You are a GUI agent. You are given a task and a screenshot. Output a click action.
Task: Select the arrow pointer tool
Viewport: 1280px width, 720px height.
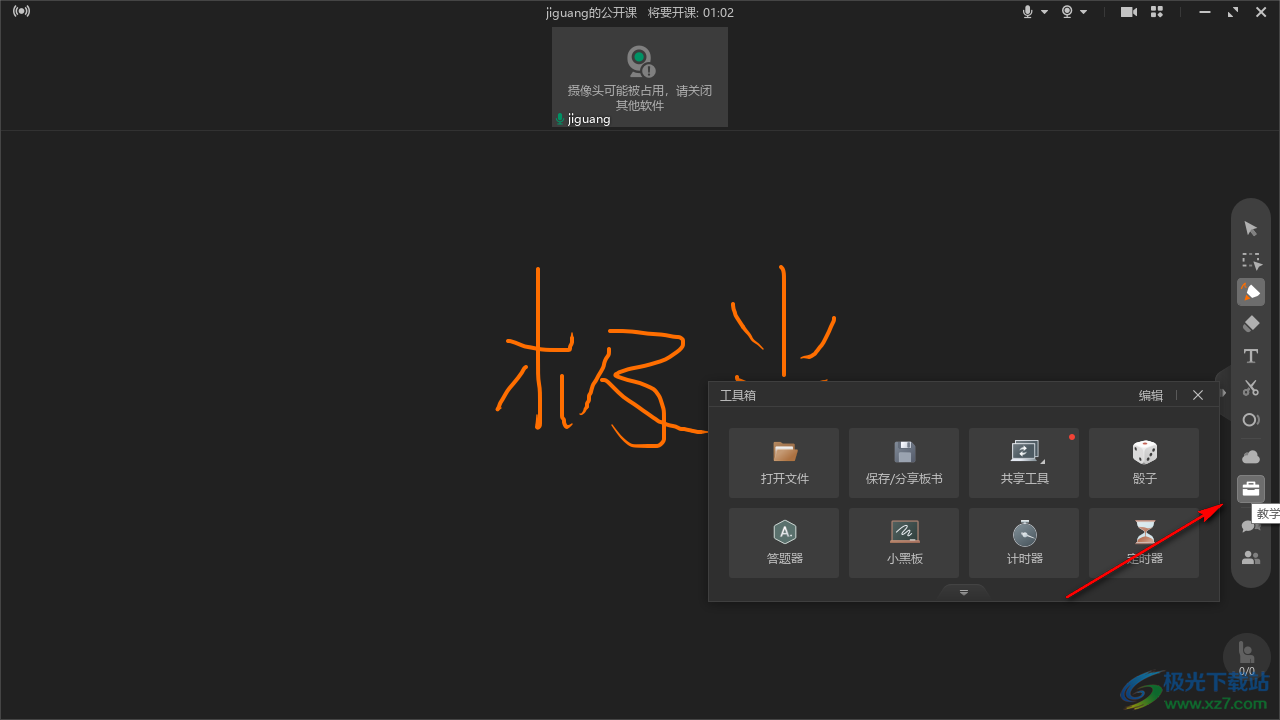coord(1251,229)
